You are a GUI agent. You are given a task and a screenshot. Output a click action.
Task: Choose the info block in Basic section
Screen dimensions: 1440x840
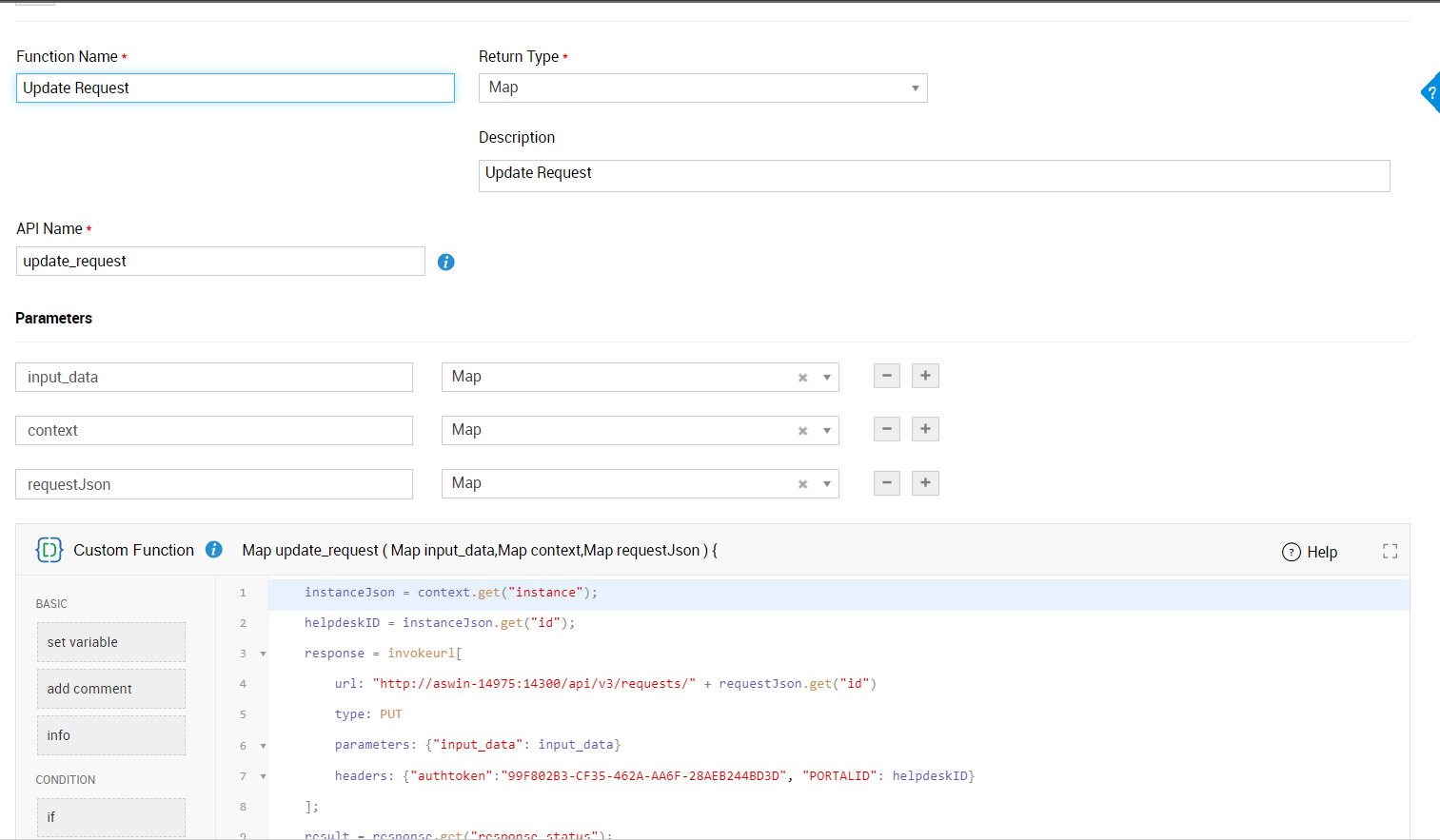pos(110,735)
